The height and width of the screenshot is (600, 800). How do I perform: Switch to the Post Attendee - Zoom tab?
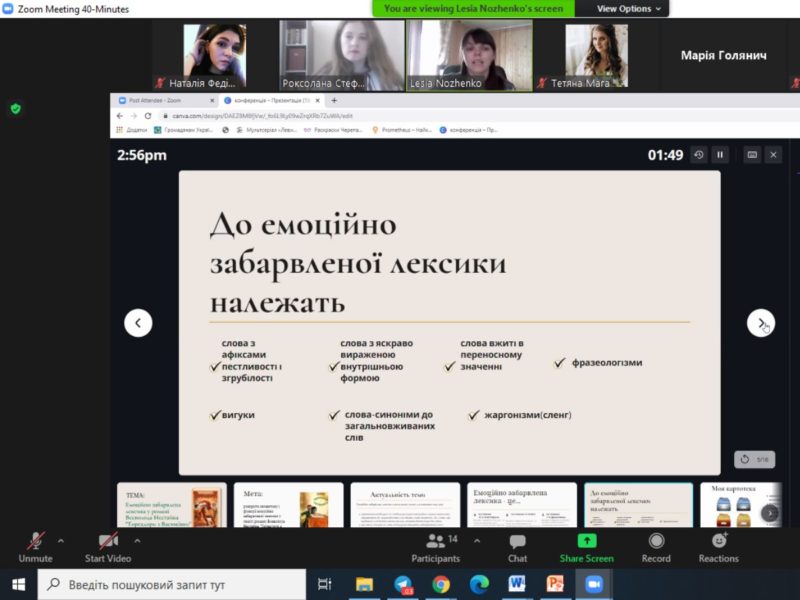159,101
